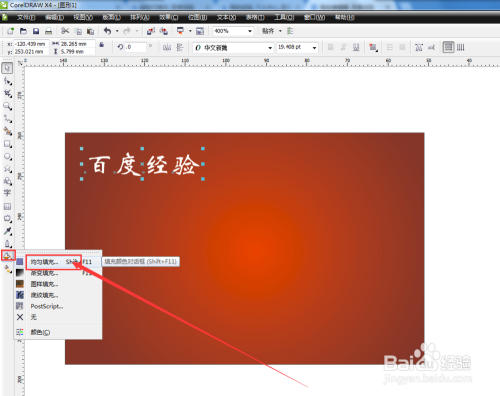Click the Export icon
Viewport: 500px width, 396px height.
tap(163, 31)
